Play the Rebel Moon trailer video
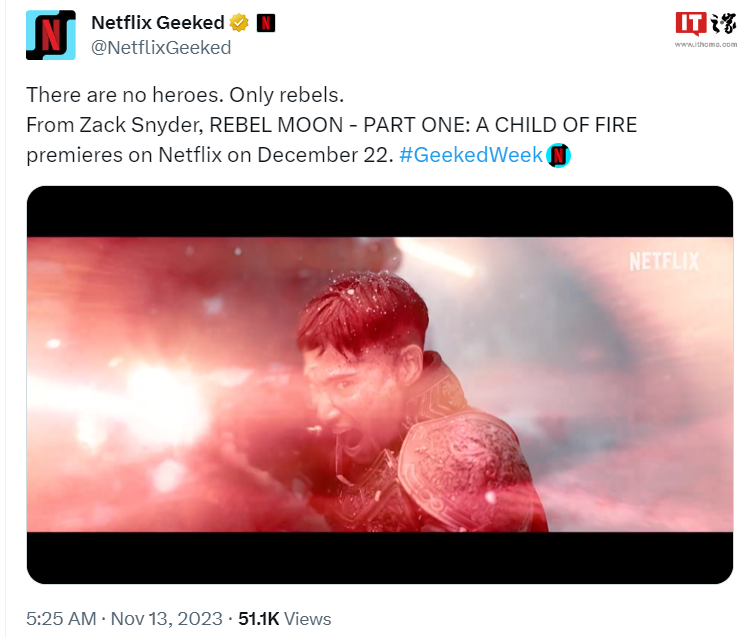The image size is (749, 638). [379, 384]
